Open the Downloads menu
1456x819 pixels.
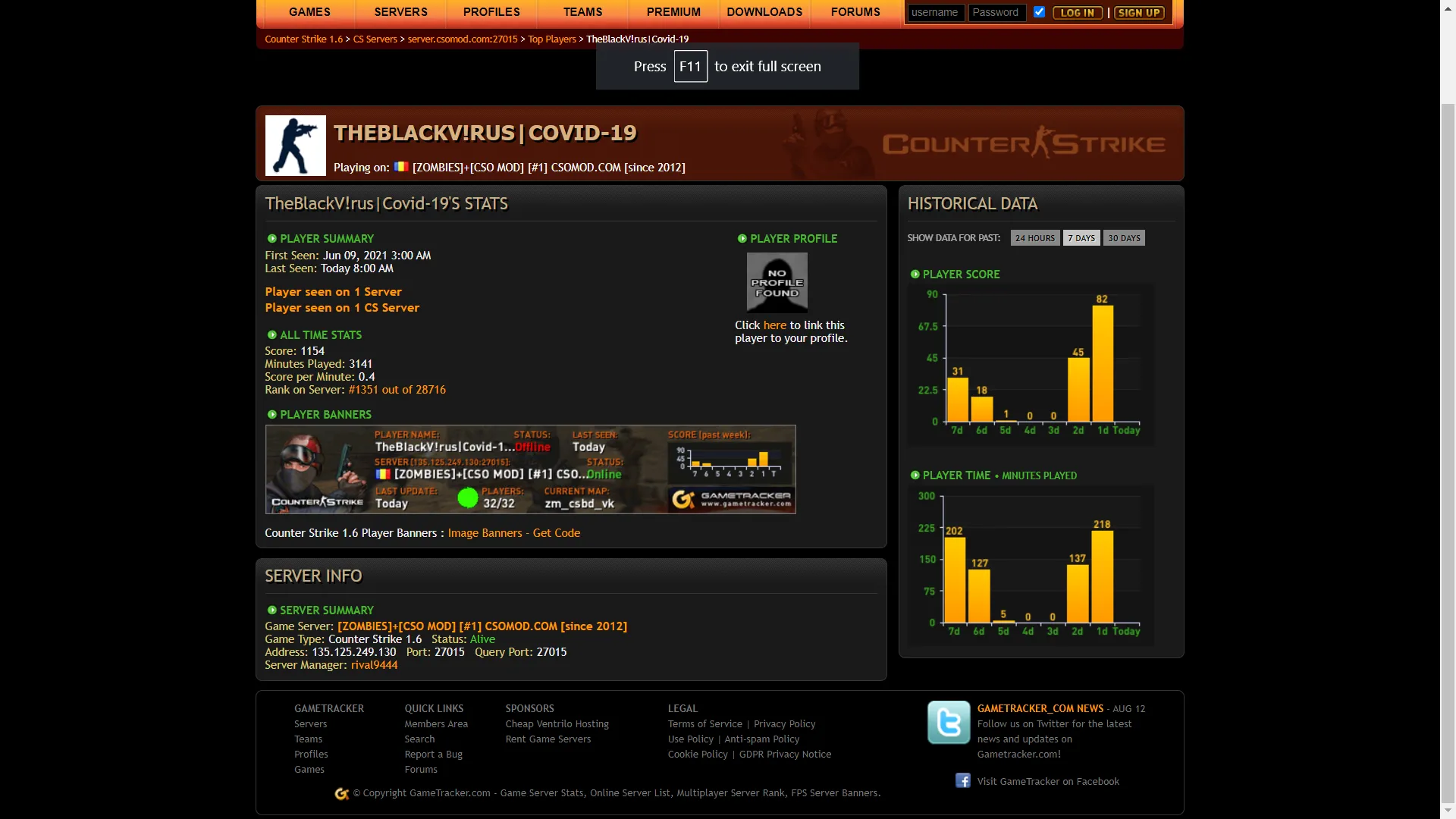click(x=764, y=12)
